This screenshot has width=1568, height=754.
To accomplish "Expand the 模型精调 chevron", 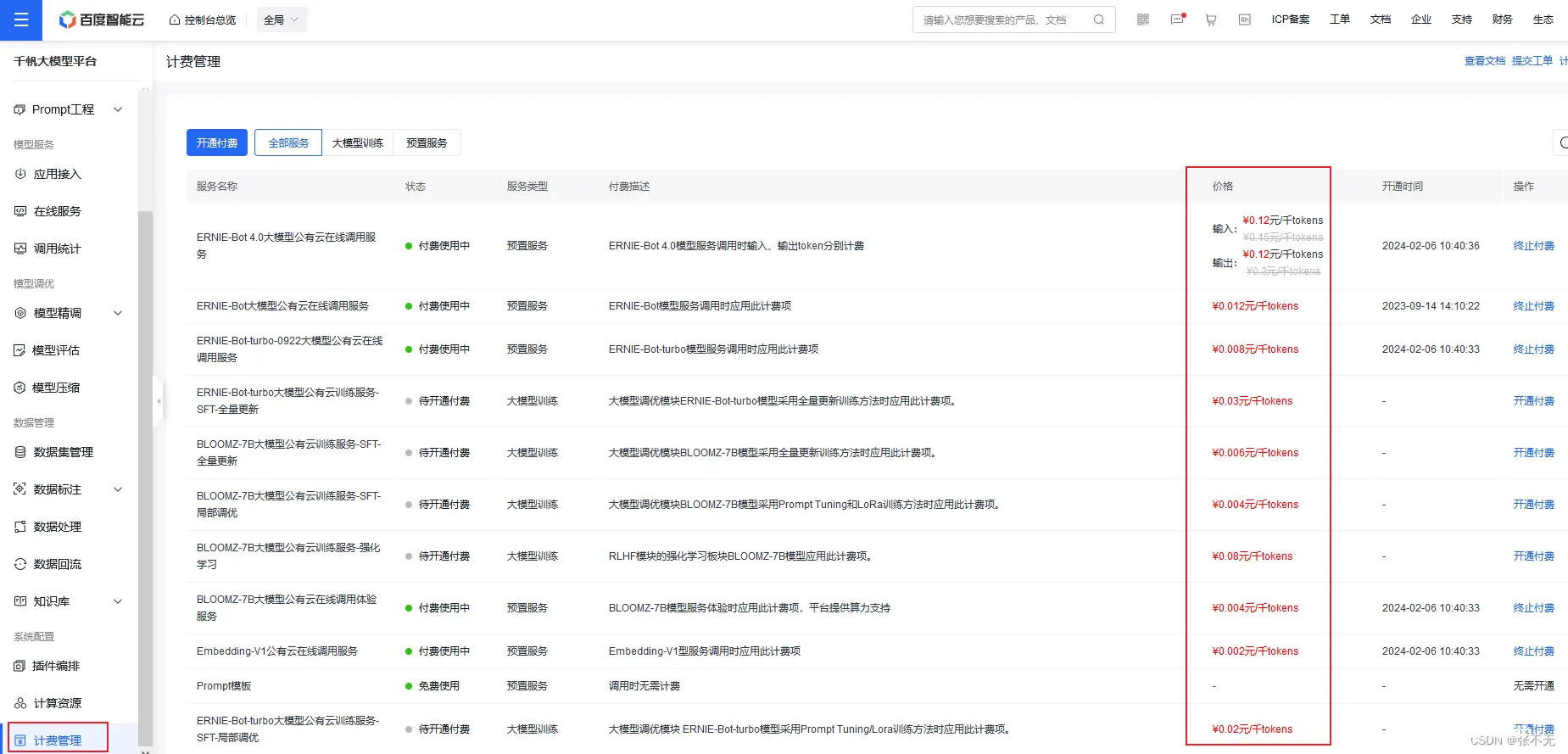I will pos(118,313).
